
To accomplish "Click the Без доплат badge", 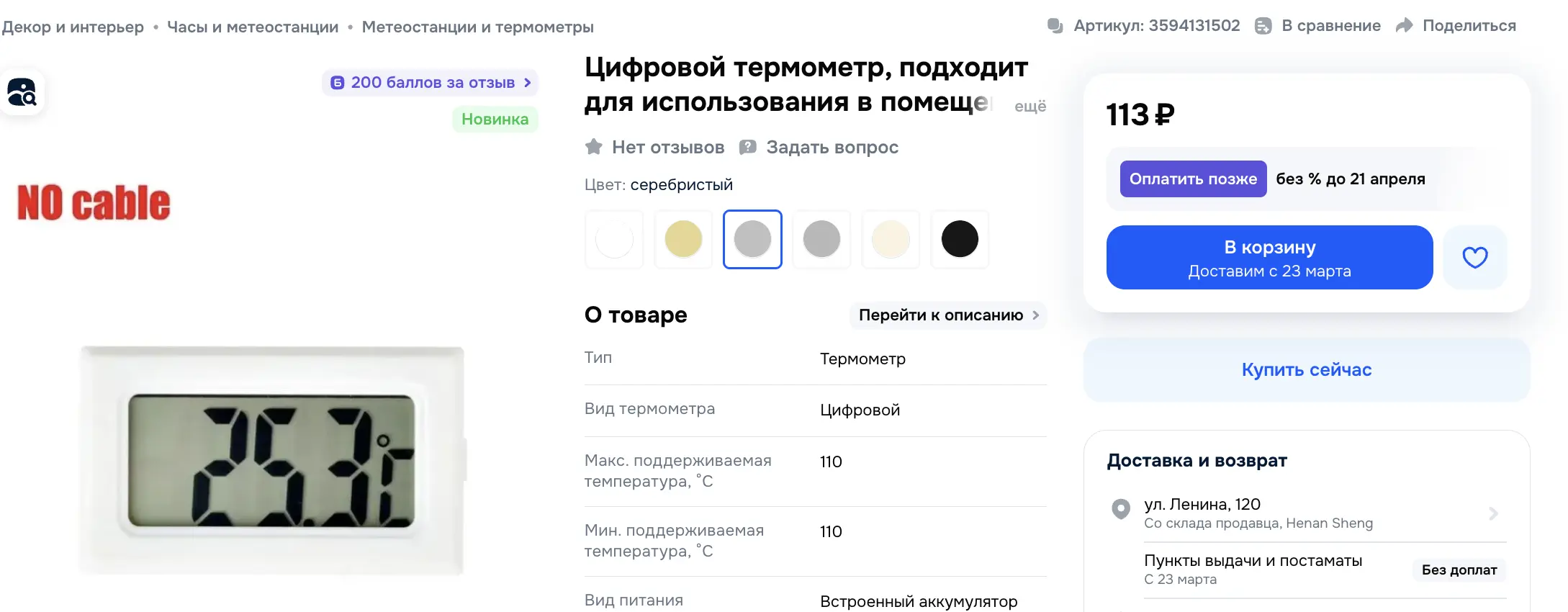I will pyautogui.click(x=1459, y=570).
